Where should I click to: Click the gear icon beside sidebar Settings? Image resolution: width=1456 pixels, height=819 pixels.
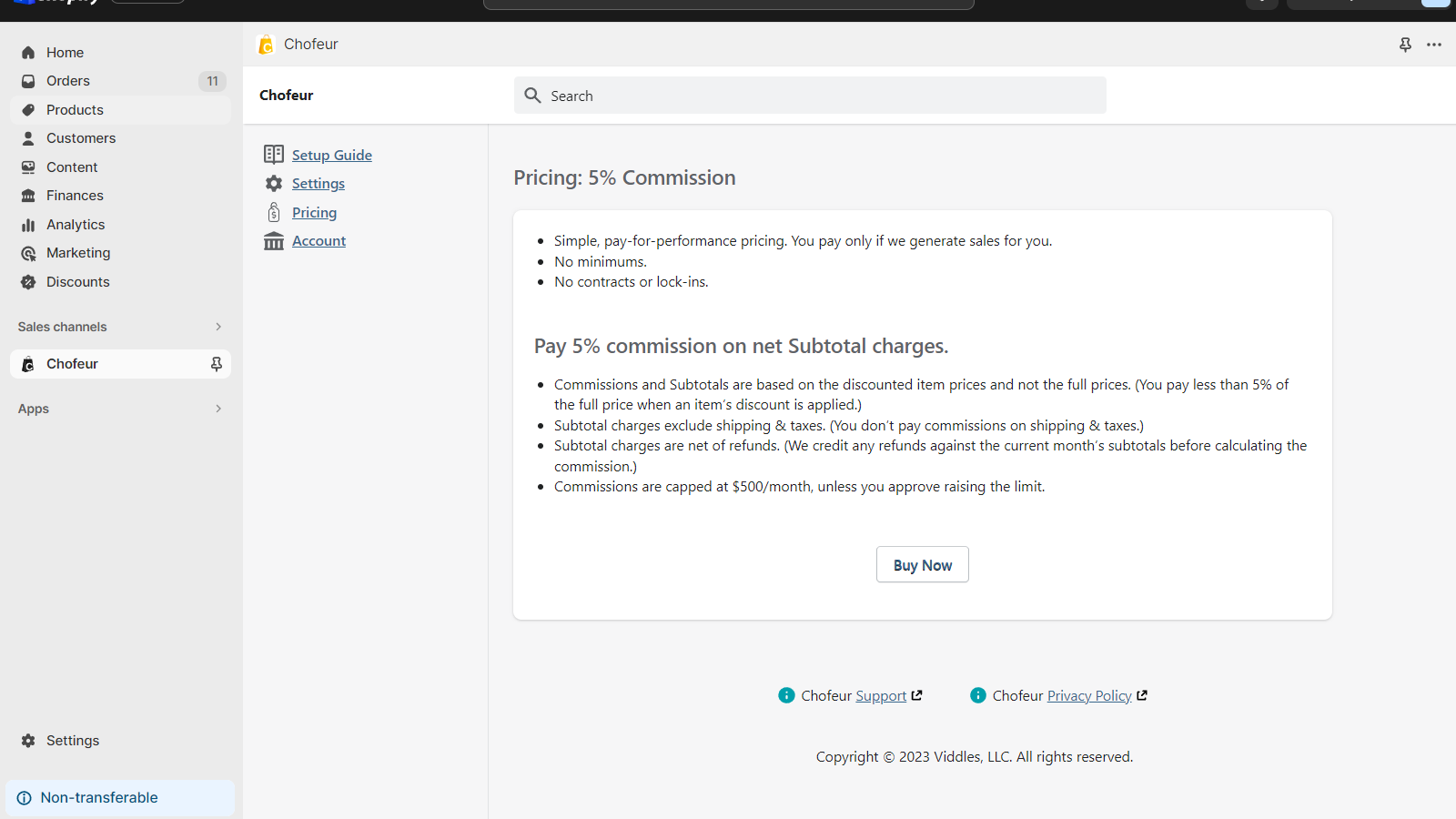pos(28,741)
